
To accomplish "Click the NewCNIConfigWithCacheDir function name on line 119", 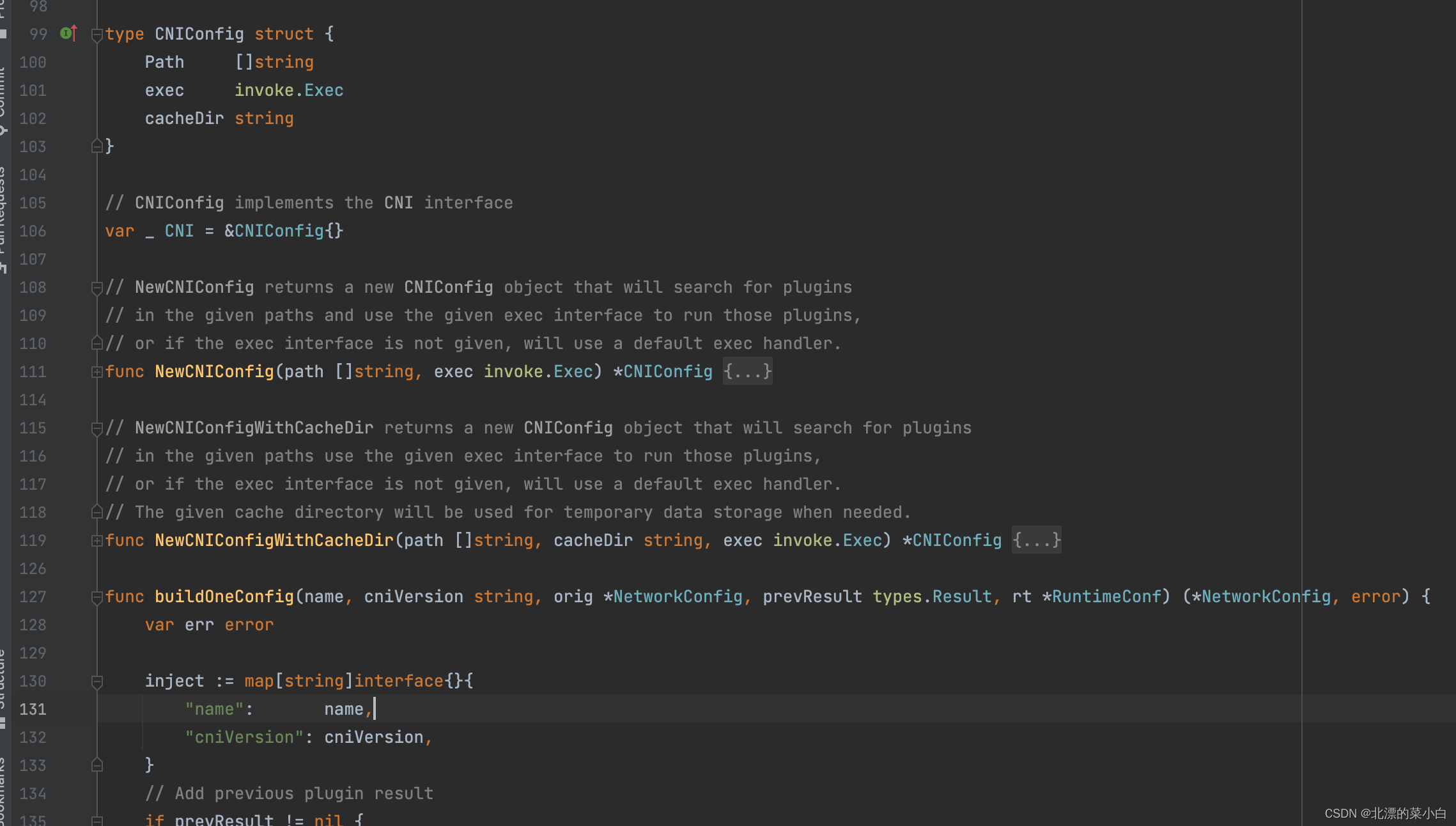I will [x=274, y=540].
